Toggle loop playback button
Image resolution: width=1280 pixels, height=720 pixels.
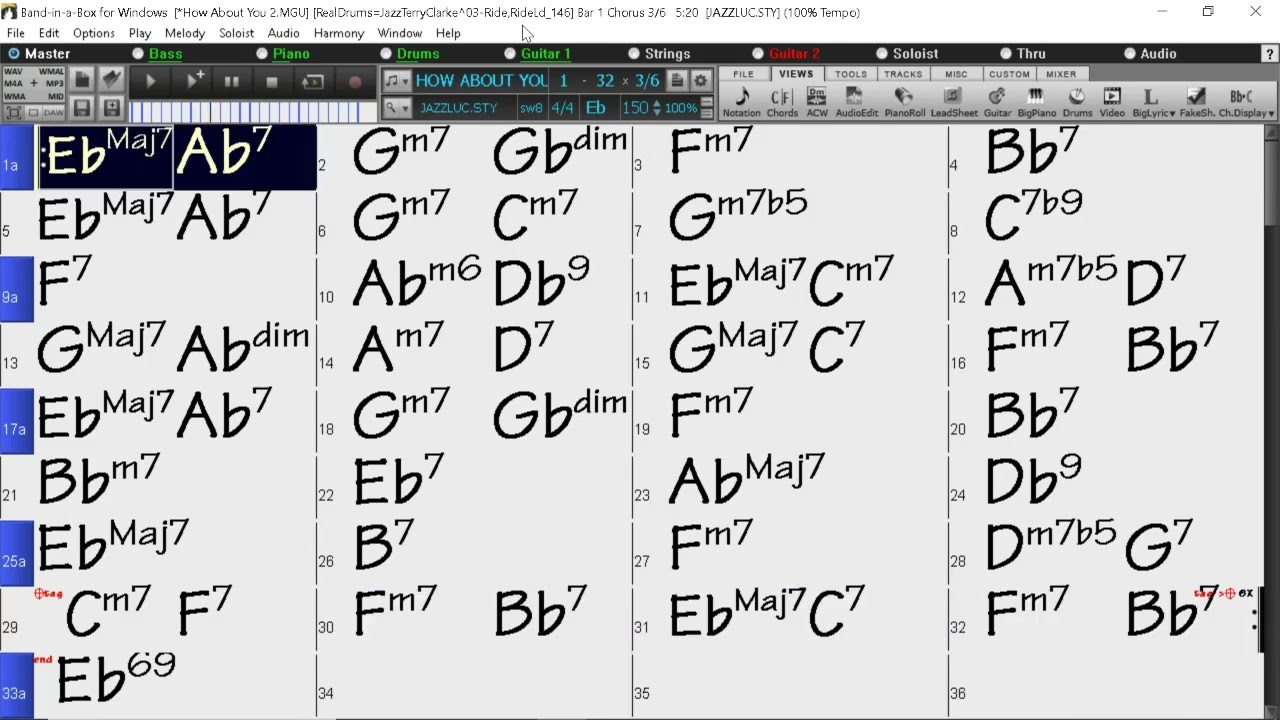coord(313,82)
